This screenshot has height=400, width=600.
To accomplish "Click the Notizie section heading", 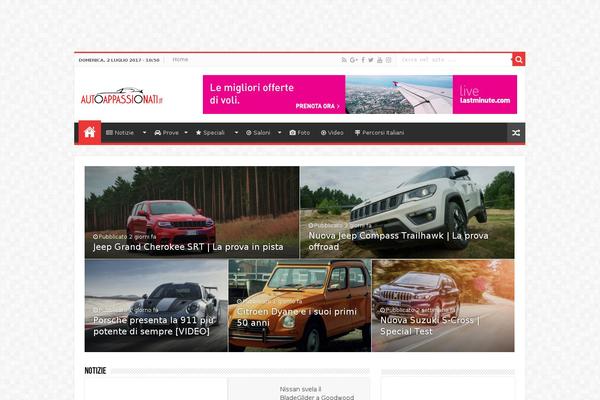I will coord(95,371).
